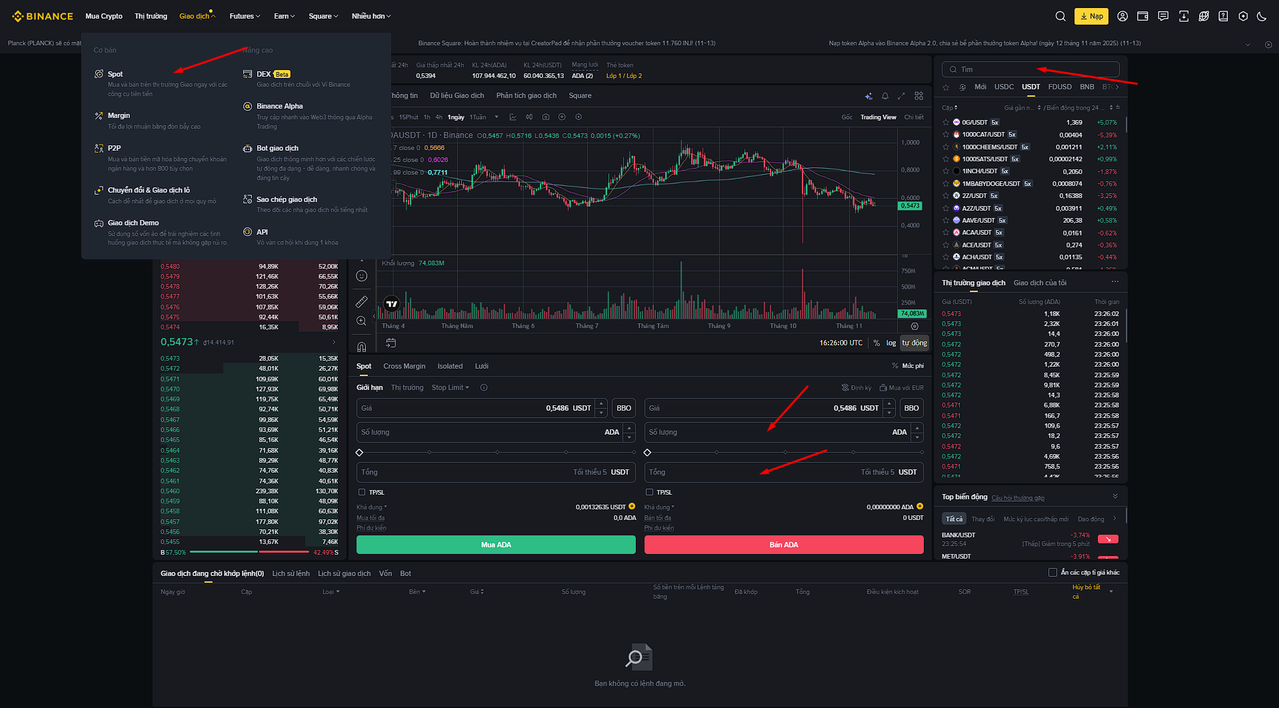Open the search magnifier in top header
This screenshot has width=1279, height=708.
pos(1060,16)
